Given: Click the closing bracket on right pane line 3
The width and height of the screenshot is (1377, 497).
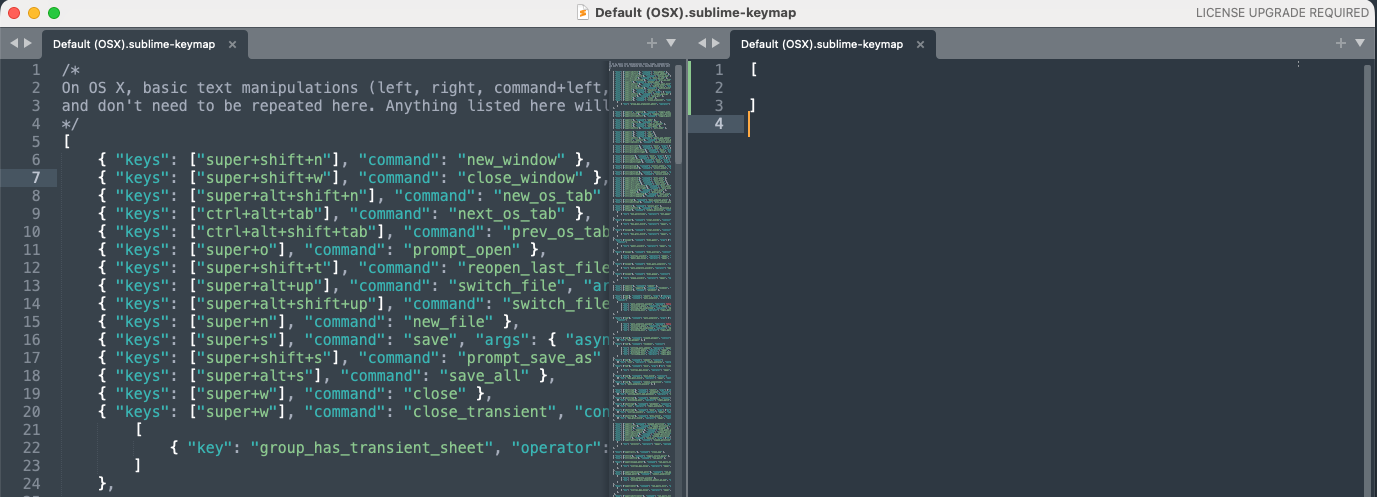Looking at the screenshot, I should click(x=752, y=106).
